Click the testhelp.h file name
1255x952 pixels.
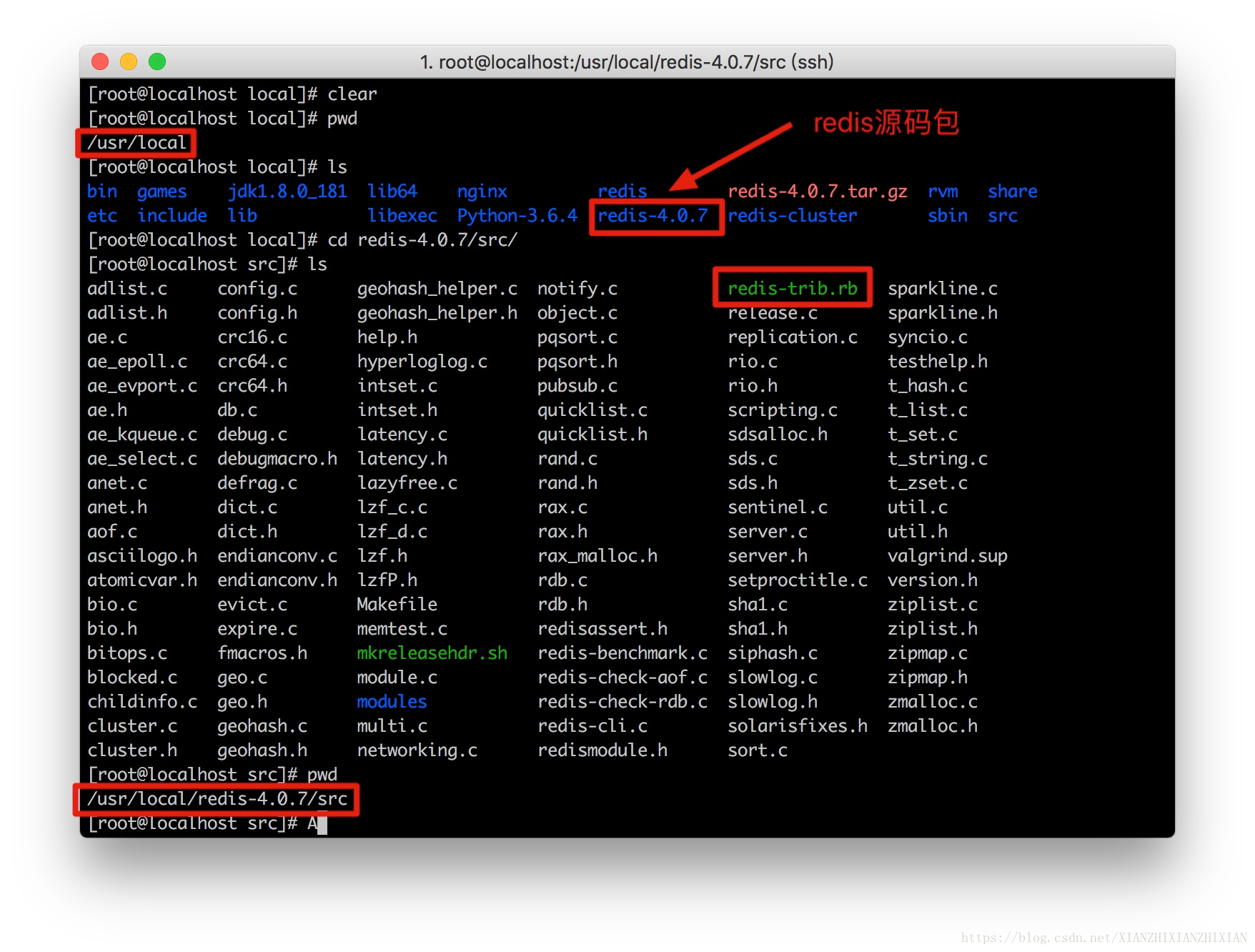pyautogui.click(x=938, y=362)
